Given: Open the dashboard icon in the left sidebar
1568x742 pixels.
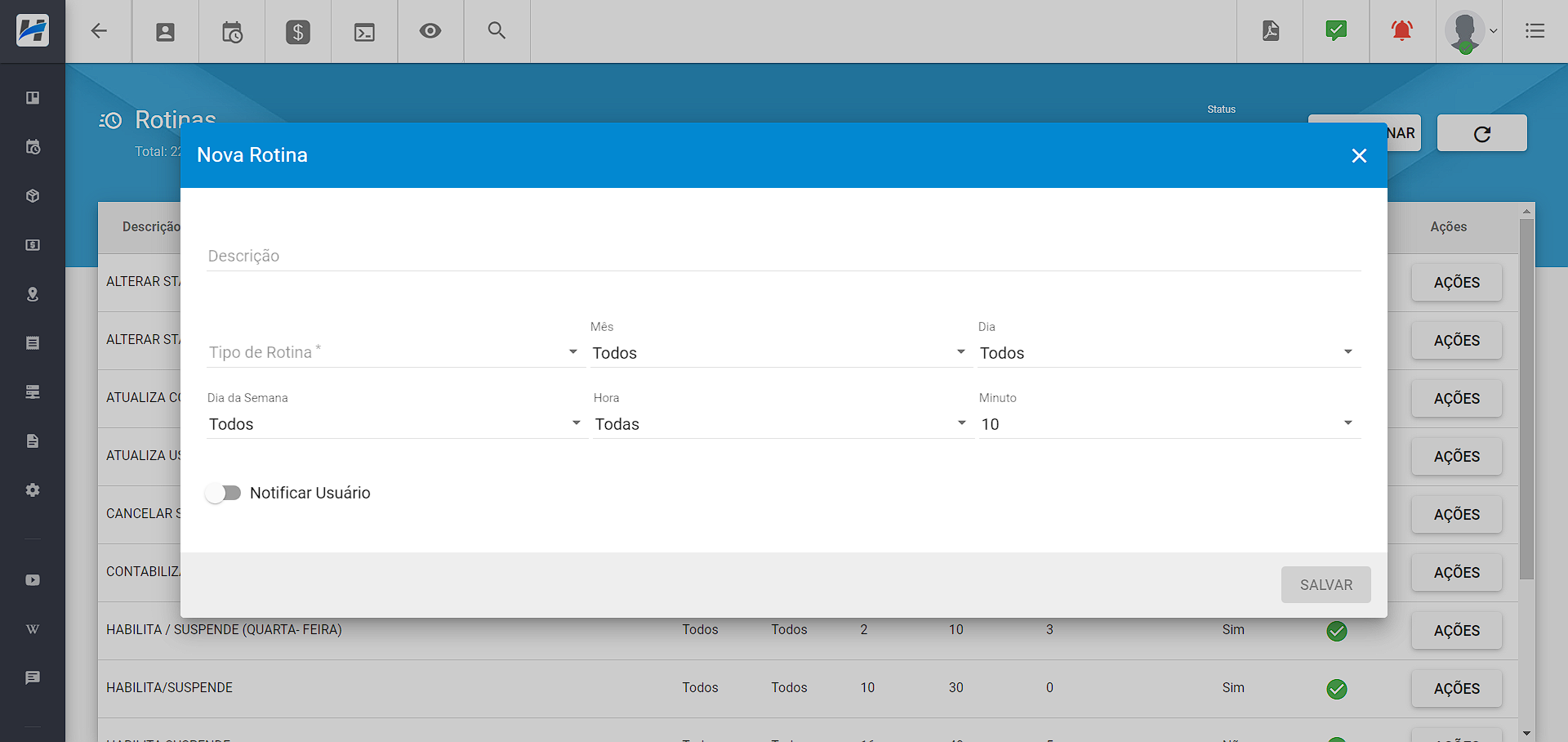Looking at the screenshot, I should click(x=33, y=98).
